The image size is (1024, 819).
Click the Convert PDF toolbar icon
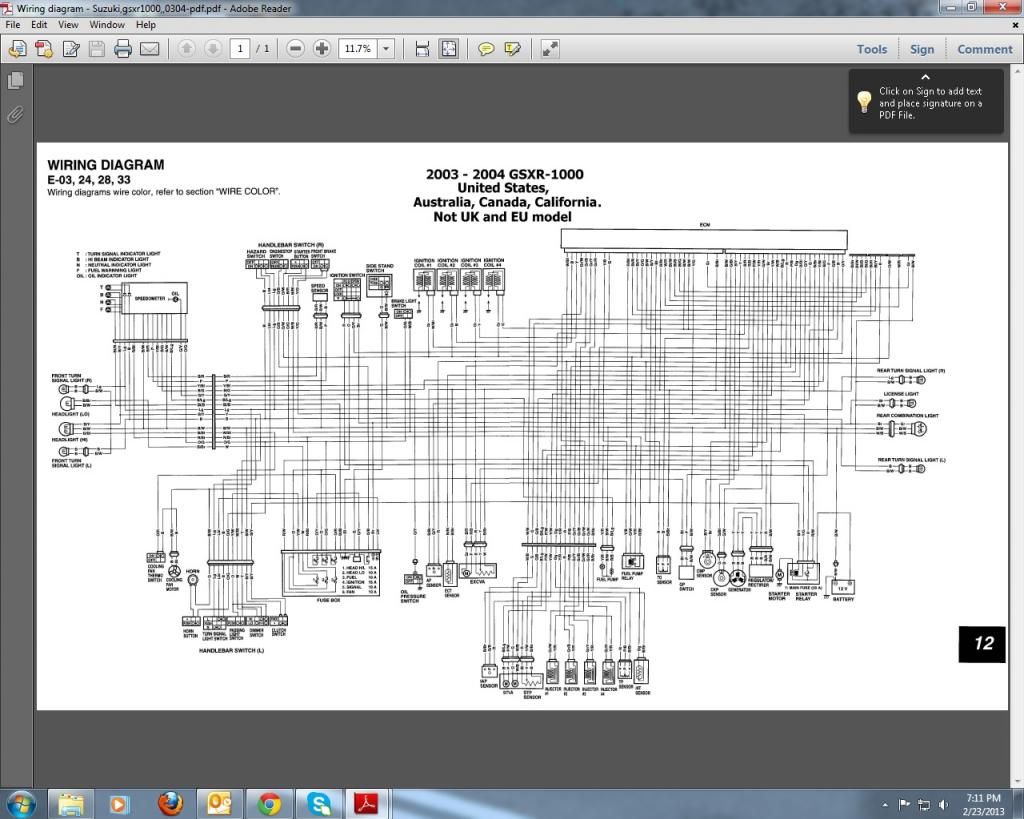[x=44, y=49]
